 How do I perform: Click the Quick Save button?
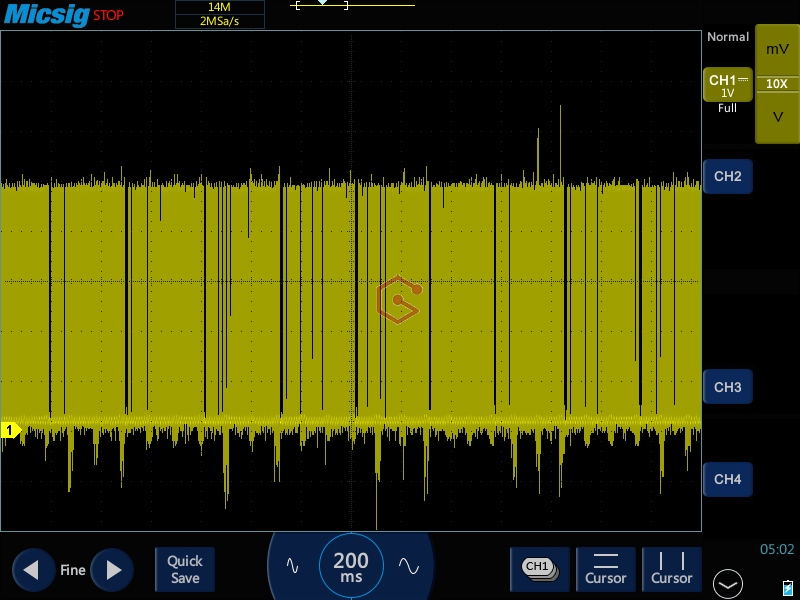(185, 569)
